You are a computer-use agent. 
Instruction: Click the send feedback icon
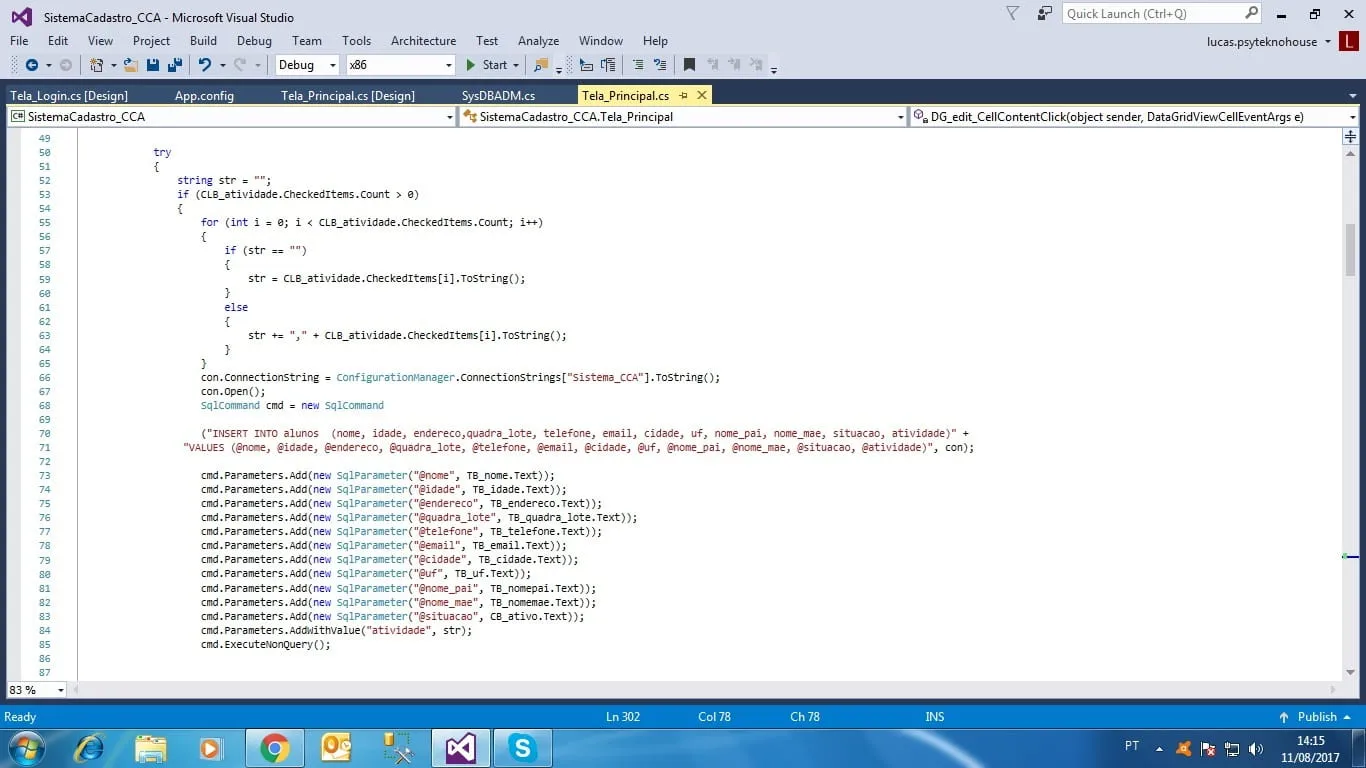[1045, 14]
